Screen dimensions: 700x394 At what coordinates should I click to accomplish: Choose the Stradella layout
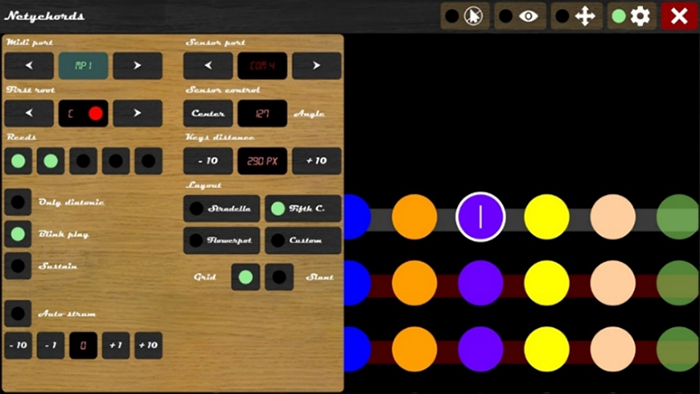(221, 208)
